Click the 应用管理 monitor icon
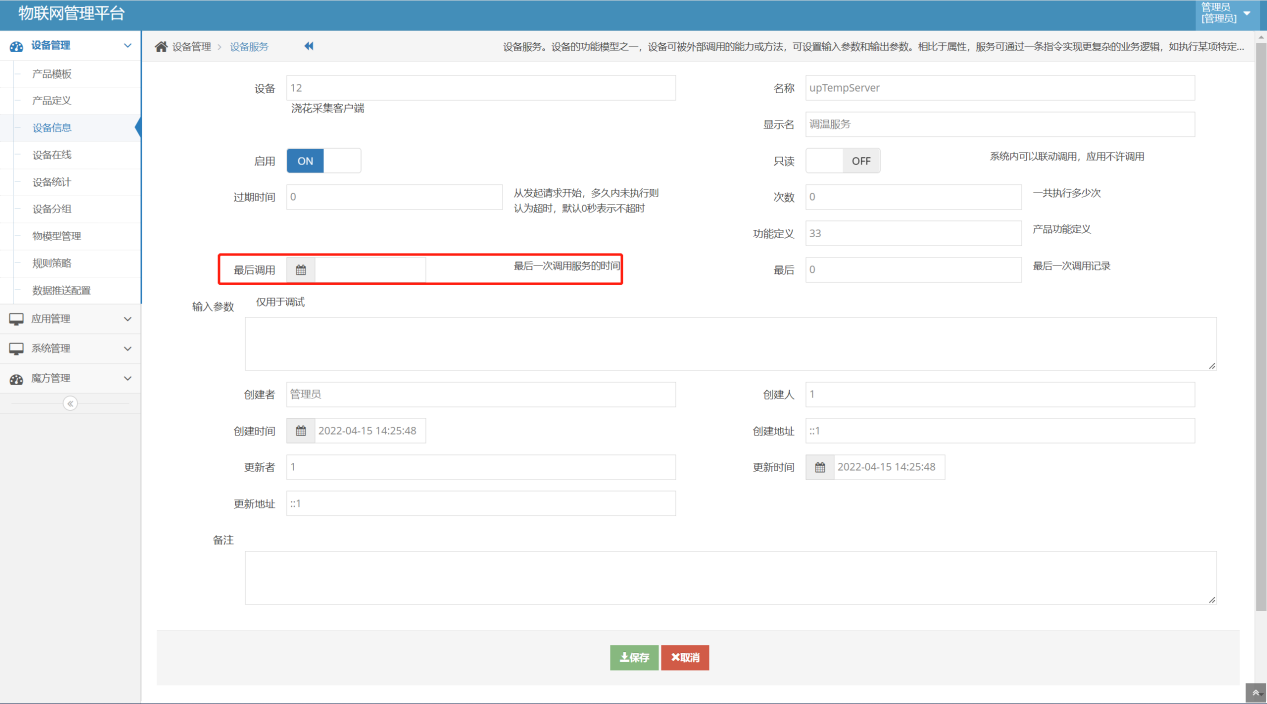Viewport: 1267px width, 704px height. (x=16, y=319)
